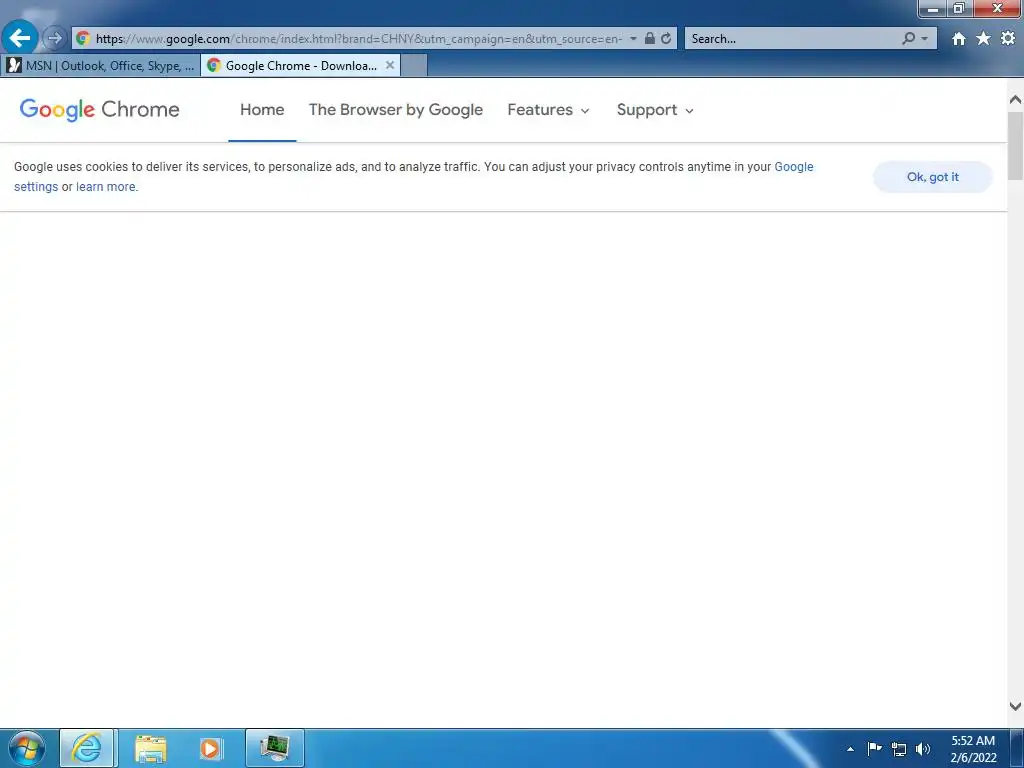
Task: Close the Google Chrome tab
Action: pyautogui.click(x=390, y=65)
